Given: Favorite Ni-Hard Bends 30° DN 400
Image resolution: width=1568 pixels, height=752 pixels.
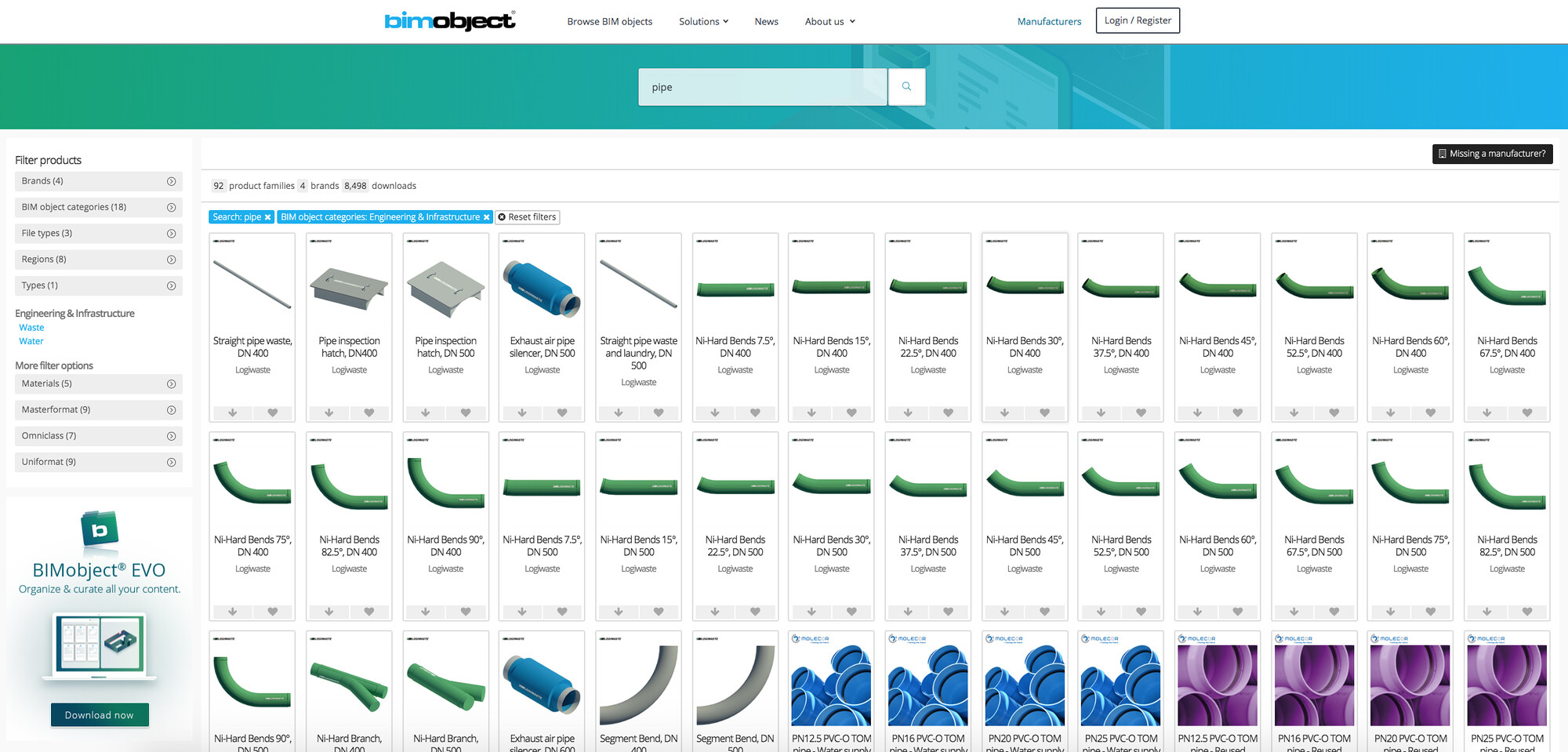Looking at the screenshot, I should [1044, 412].
